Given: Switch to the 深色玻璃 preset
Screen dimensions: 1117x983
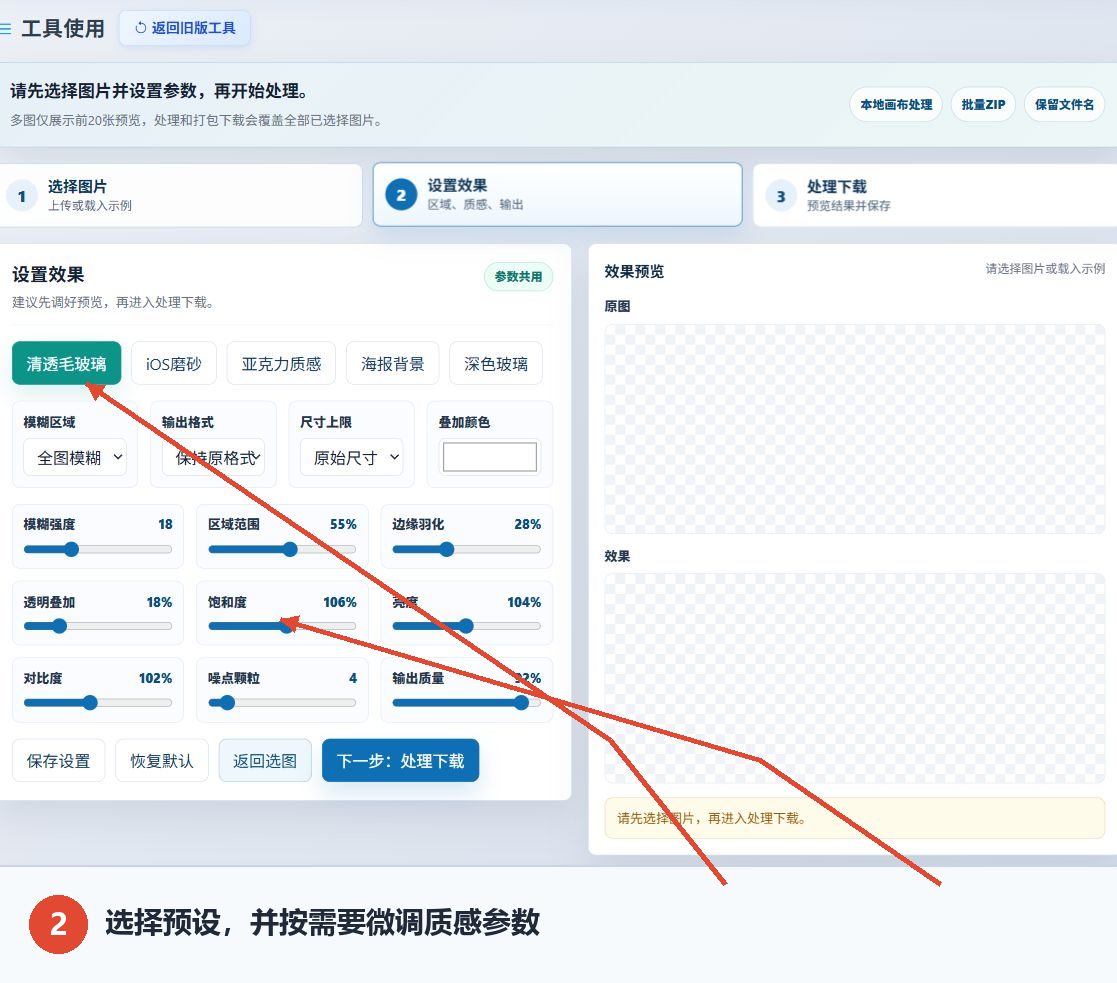Looking at the screenshot, I should click(x=496, y=363).
